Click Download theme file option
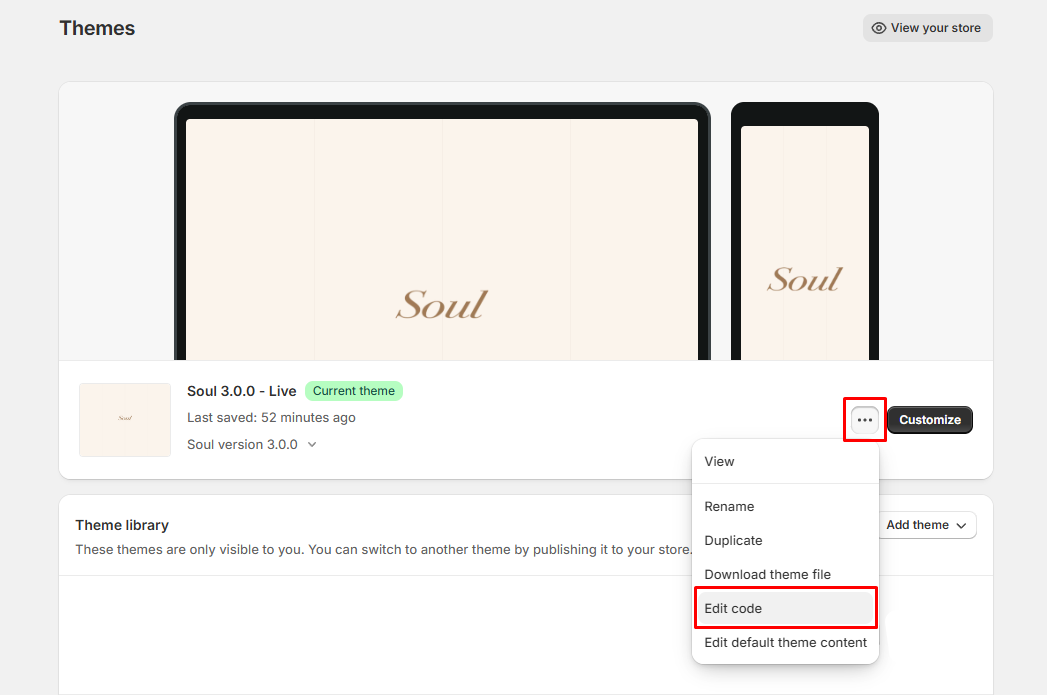The image size is (1047, 695). (767, 575)
